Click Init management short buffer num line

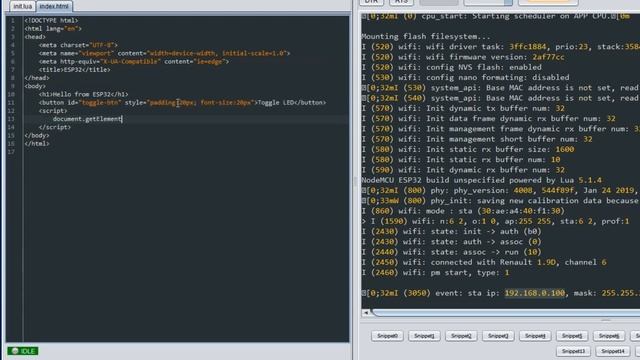click(x=477, y=139)
